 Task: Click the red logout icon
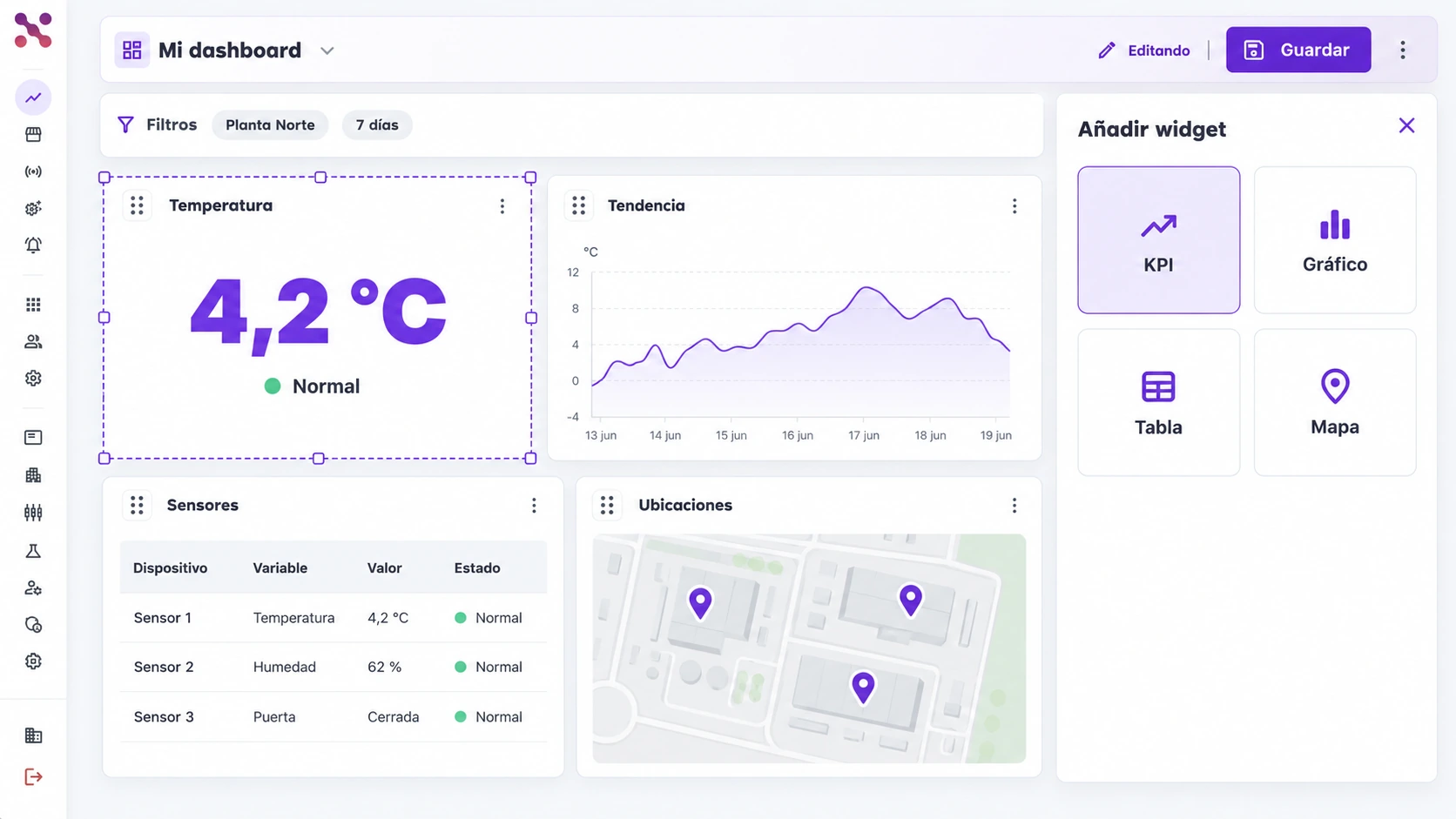point(33,777)
